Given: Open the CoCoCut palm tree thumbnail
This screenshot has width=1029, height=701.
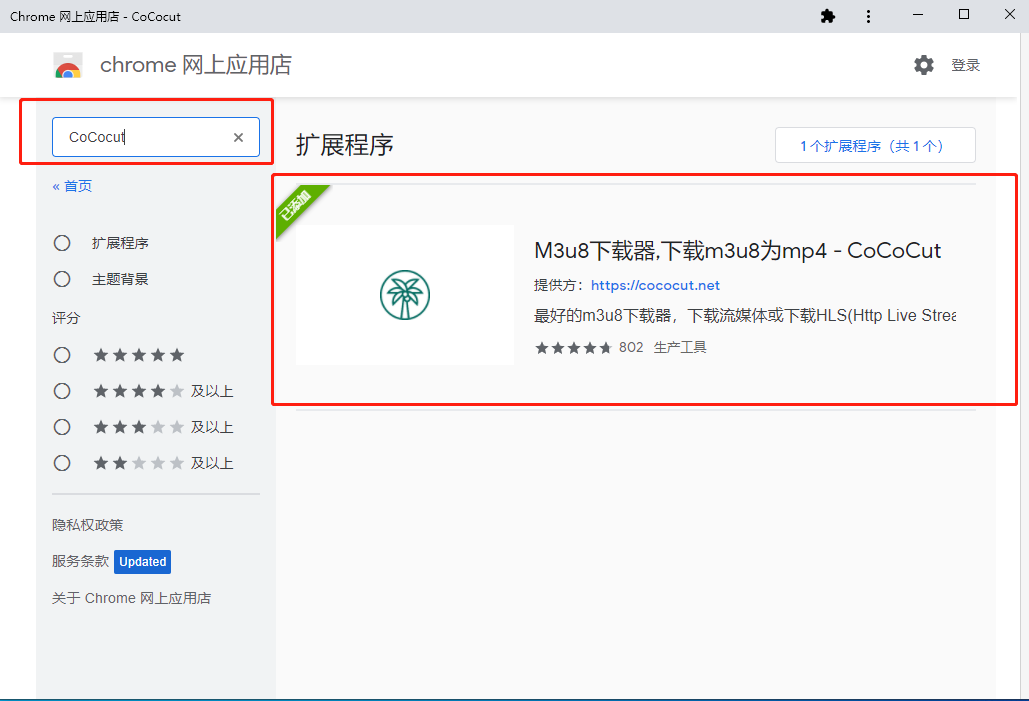Looking at the screenshot, I should [x=405, y=295].
